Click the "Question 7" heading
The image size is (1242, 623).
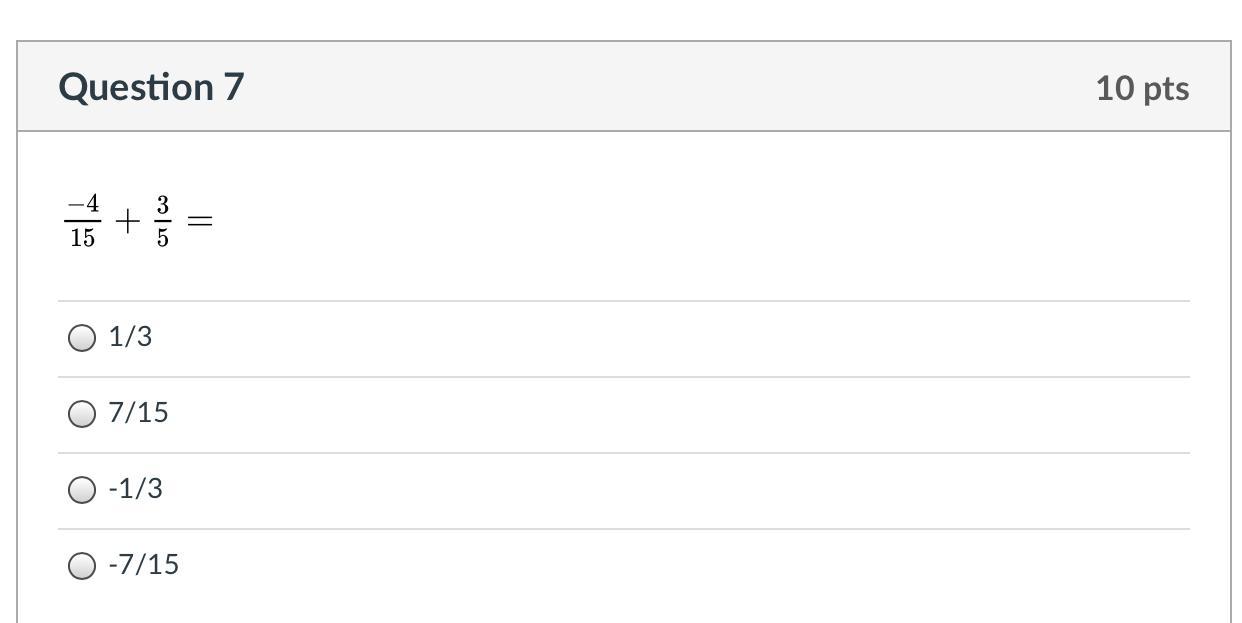coord(151,87)
